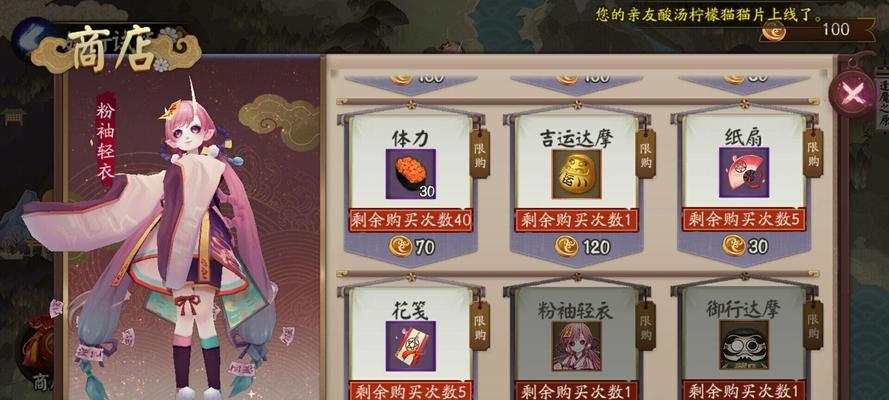This screenshot has height=400, width=889.
Task: Select the 体力 sushi item icon
Action: pos(410,174)
